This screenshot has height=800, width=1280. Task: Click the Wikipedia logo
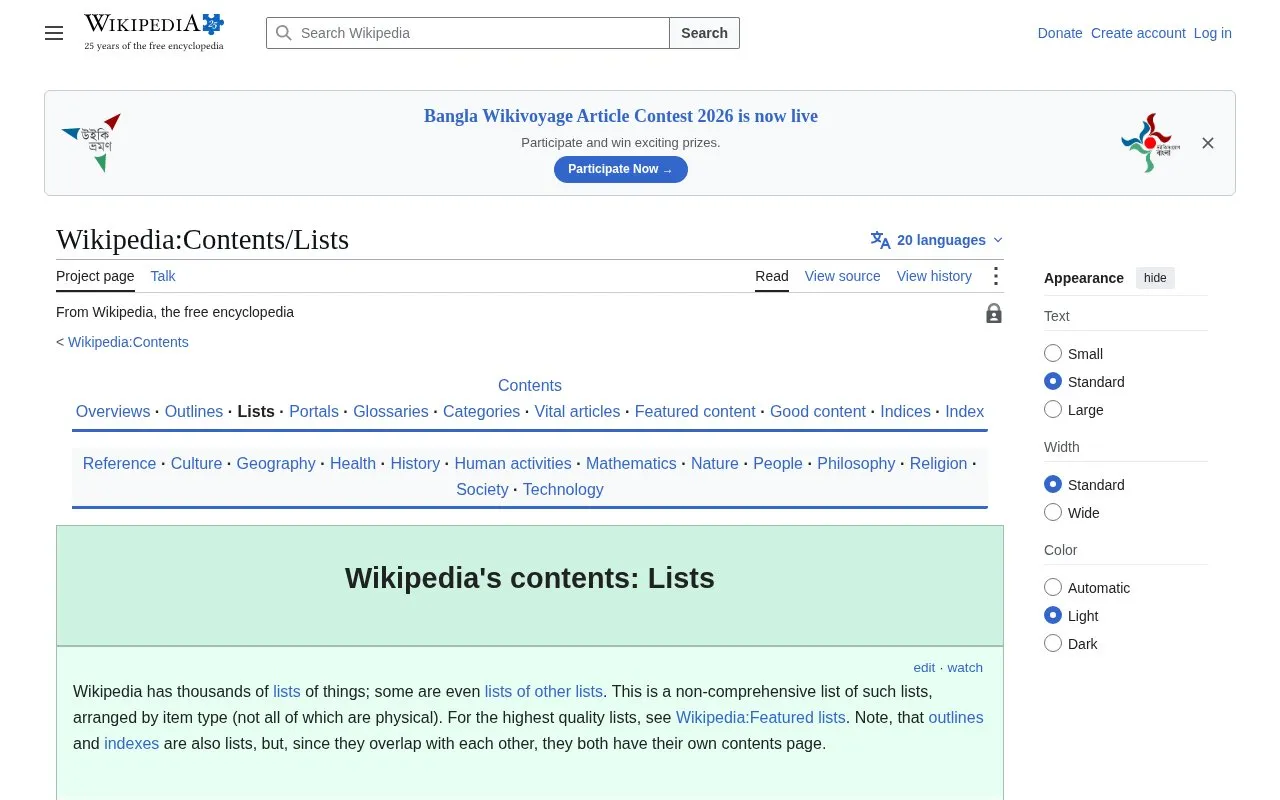[154, 32]
